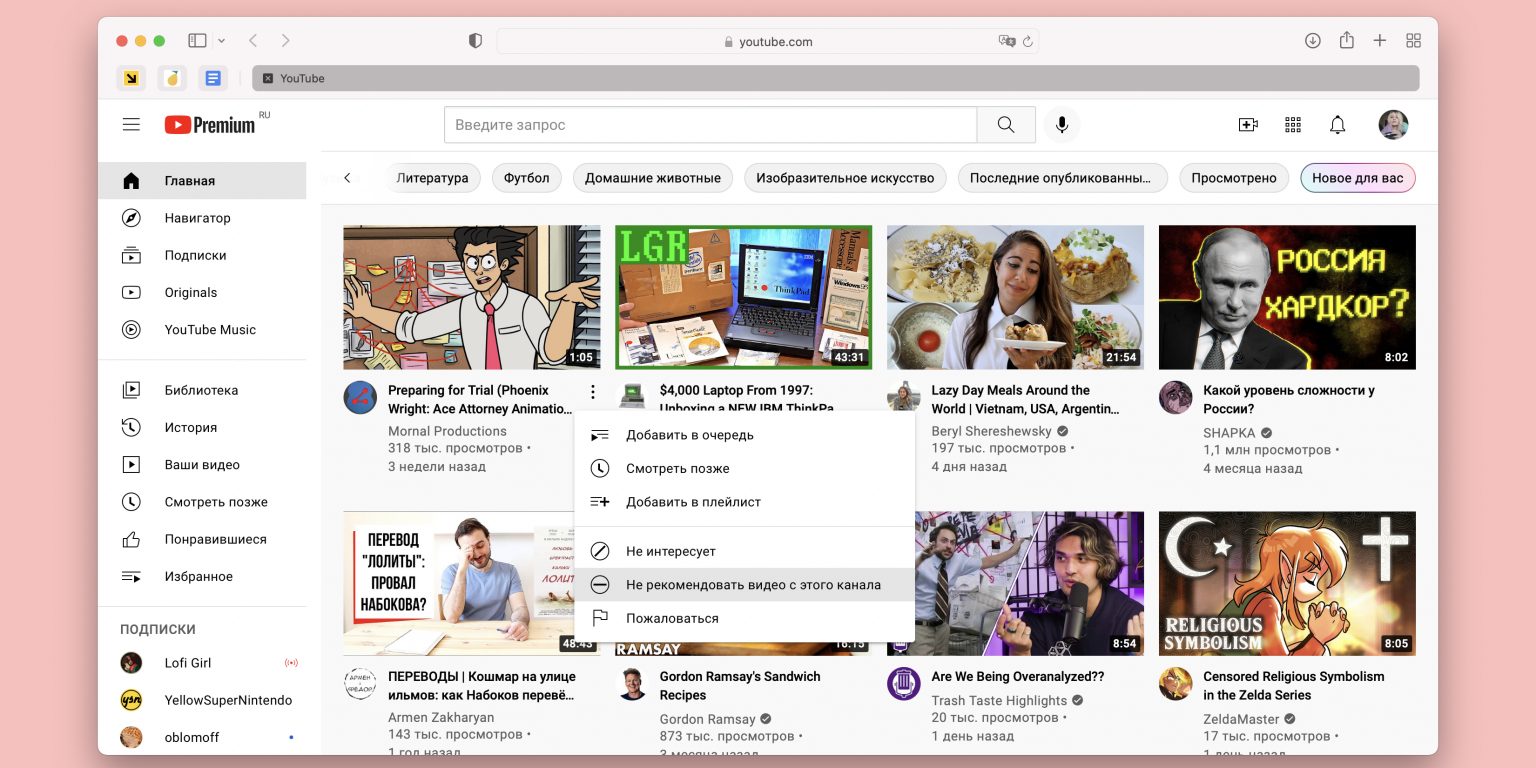Select 'Не рекомендовать видео с этого канала'
This screenshot has width=1536, height=768.
tap(752, 585)
